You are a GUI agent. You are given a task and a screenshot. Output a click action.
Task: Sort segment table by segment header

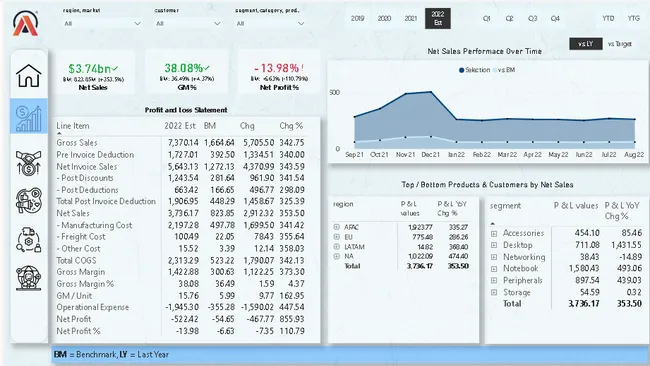click(x=505, y=206)
